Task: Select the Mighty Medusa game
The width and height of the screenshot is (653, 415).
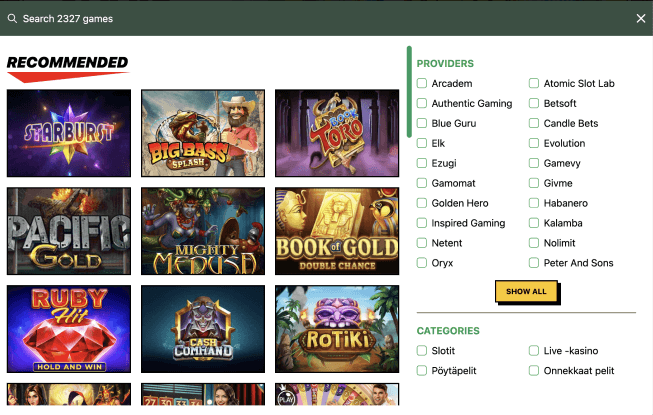Action: click(203, 231)
